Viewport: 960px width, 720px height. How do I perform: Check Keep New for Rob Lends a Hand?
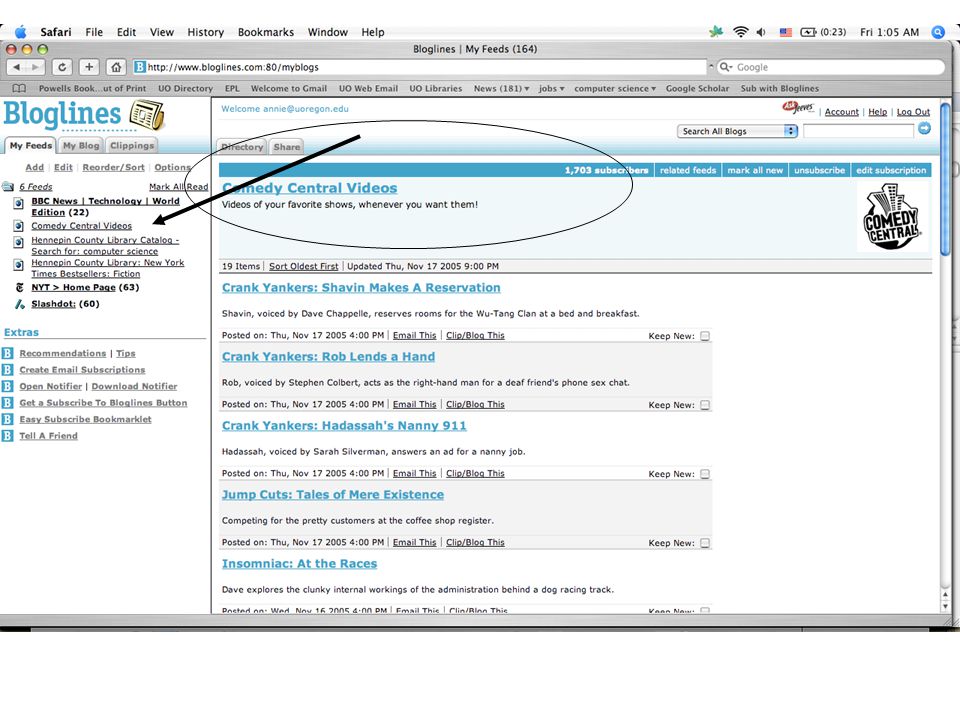[705, 405]
